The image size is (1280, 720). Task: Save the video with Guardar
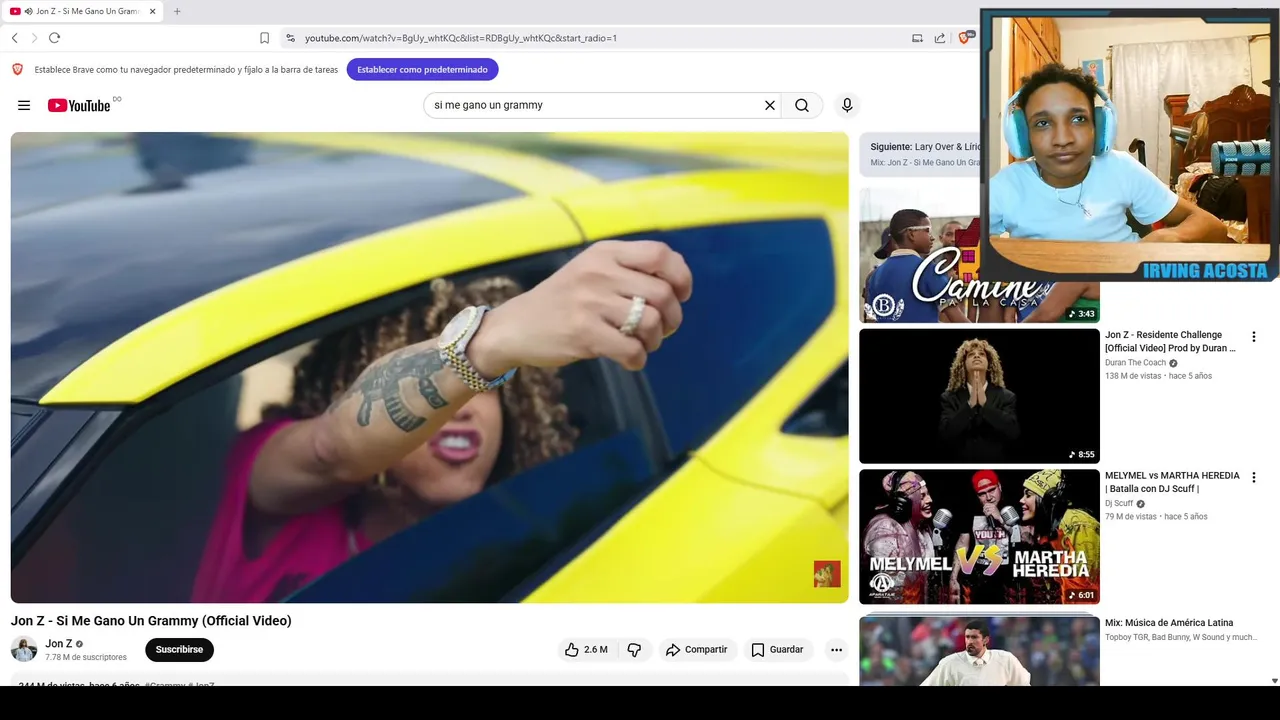(778, 650)
